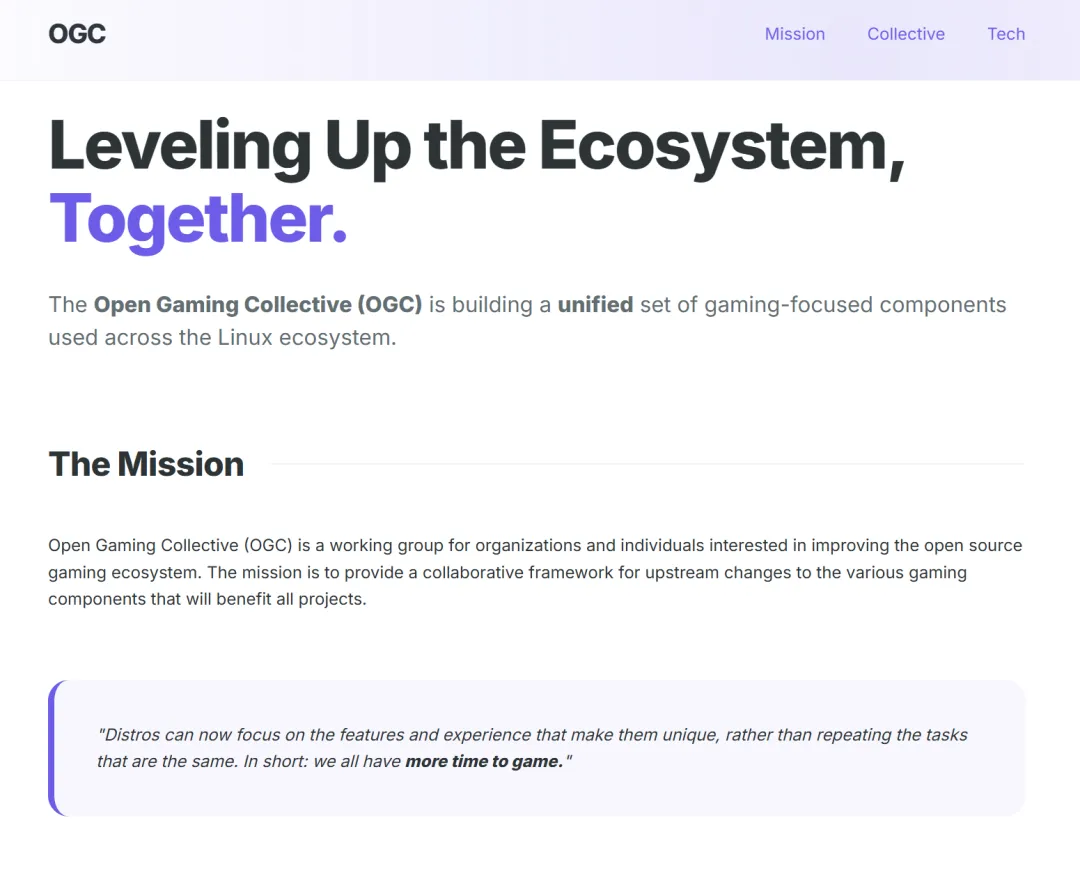
Task: Click 'The Mission' section heading
Action: click(x=146, y=464)
